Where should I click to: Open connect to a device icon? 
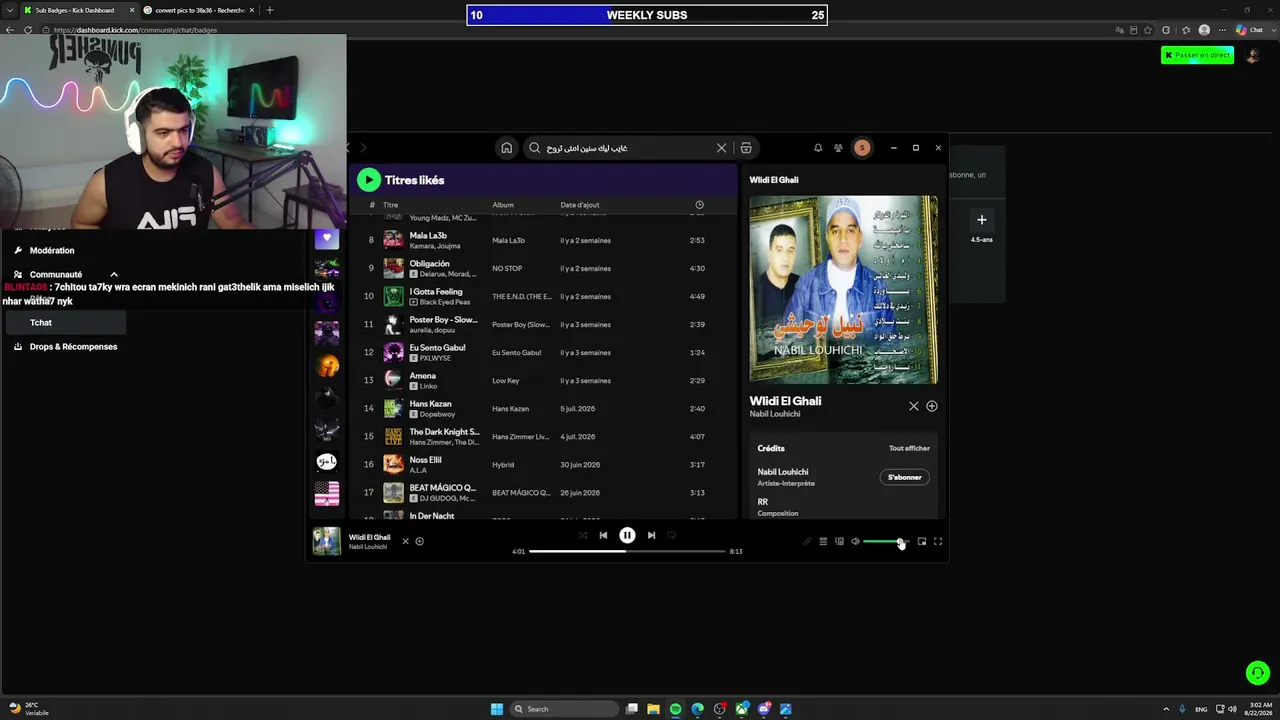839,542
